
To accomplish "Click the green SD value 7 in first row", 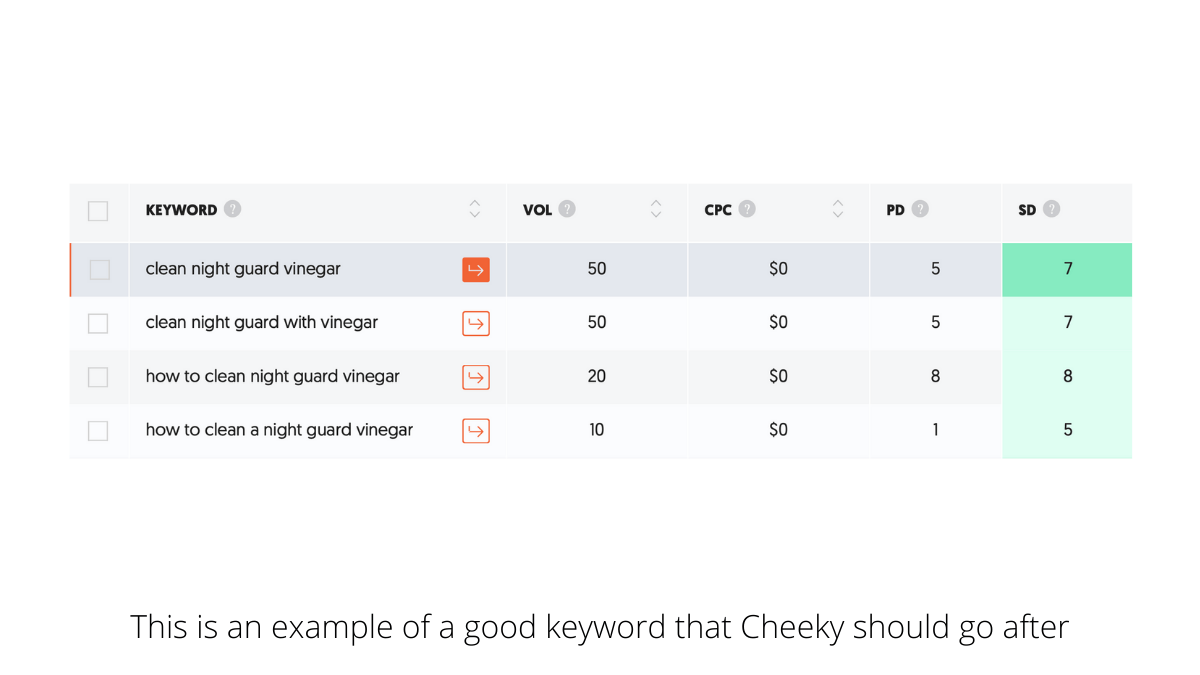I will [x=1067, y=270].
